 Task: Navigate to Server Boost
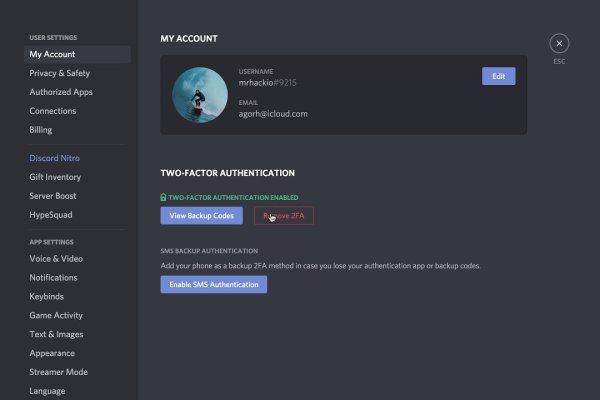[53, 196]
